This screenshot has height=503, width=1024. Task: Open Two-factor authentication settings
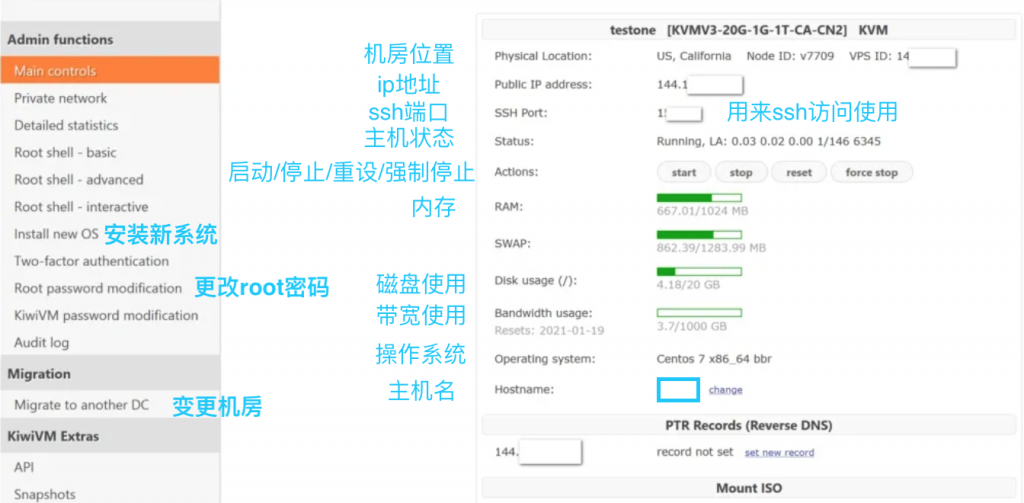[x=91, y=261]
